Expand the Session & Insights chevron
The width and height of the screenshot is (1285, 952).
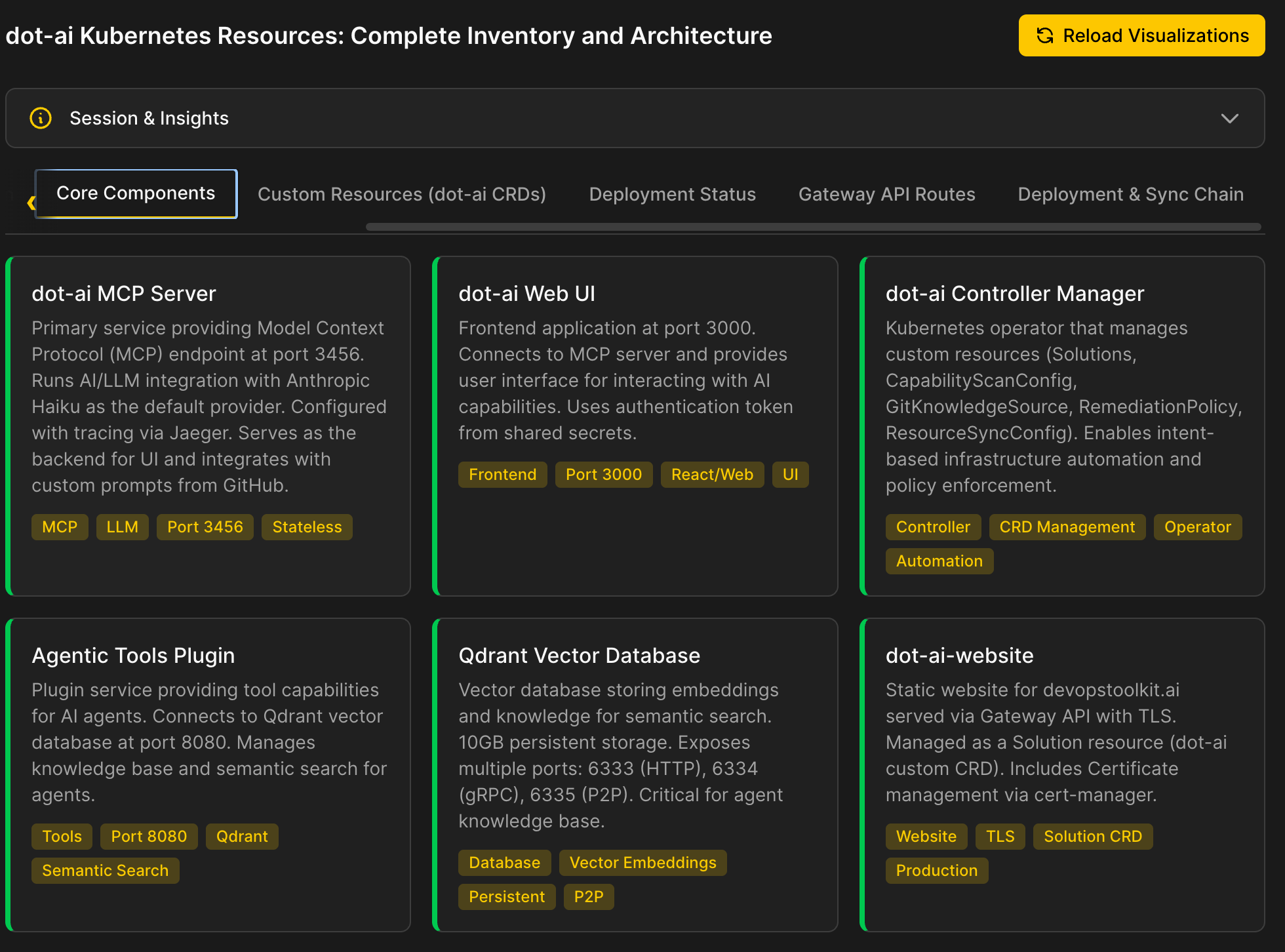point(1229,118)
